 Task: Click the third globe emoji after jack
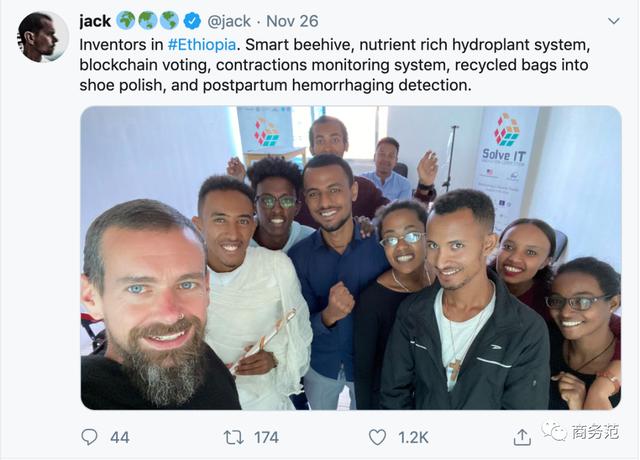(170, 21)
